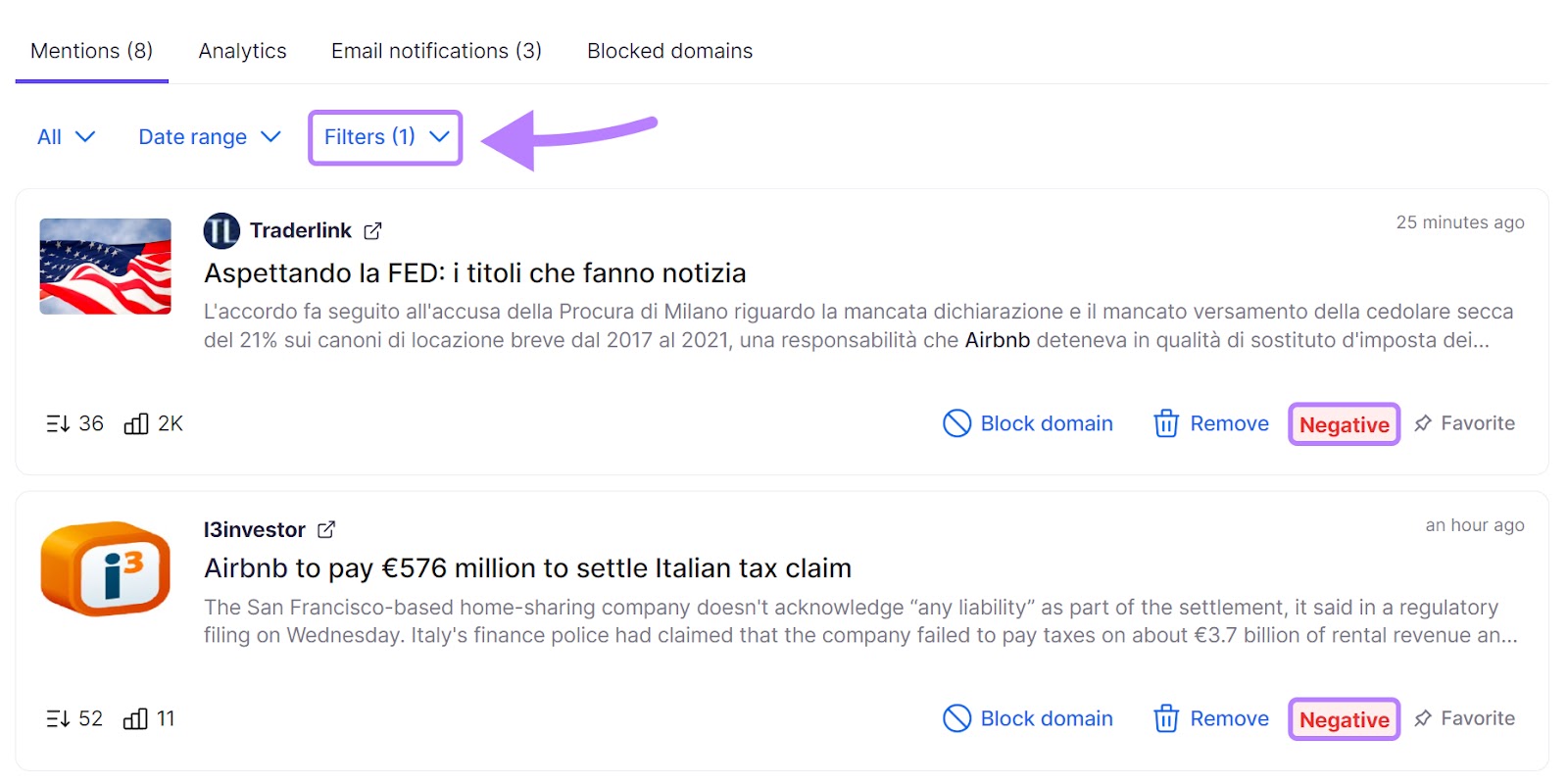Select Block domain on the I3investor mention
The width and height of the screenshot is (1568, 784).
(x=1027, y=718)
